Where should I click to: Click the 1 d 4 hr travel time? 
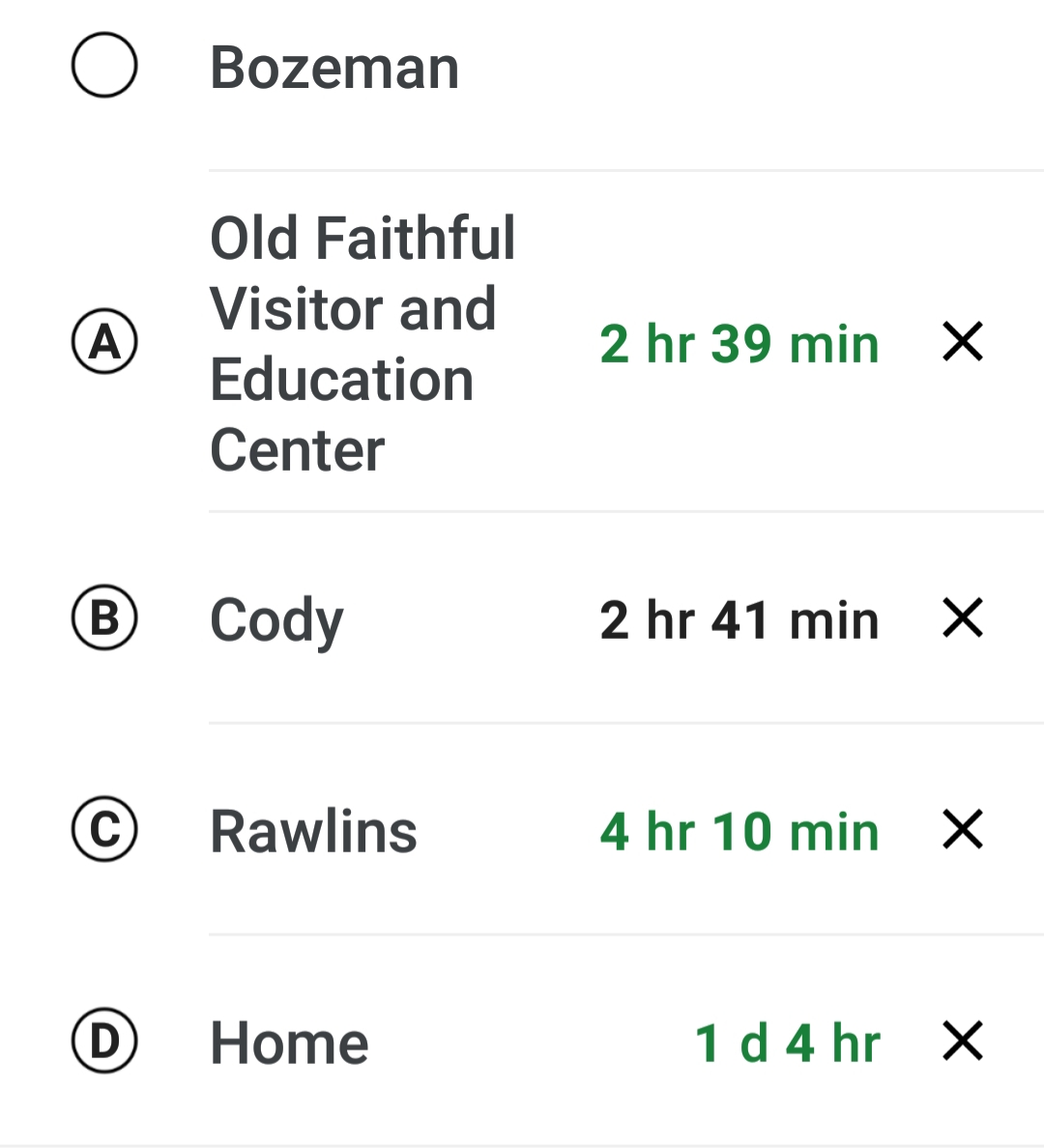[787, 1044]
